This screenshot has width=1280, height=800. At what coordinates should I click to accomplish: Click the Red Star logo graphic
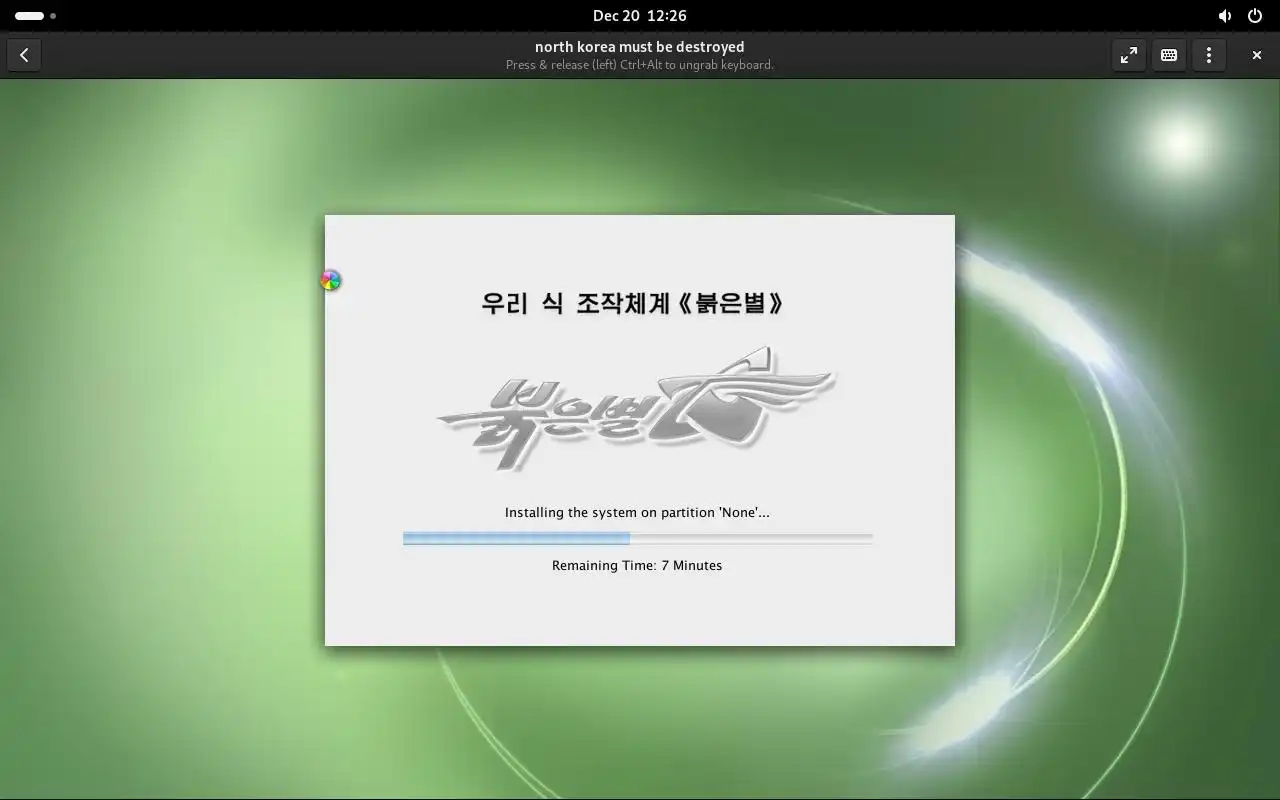[x=636, y=408]
